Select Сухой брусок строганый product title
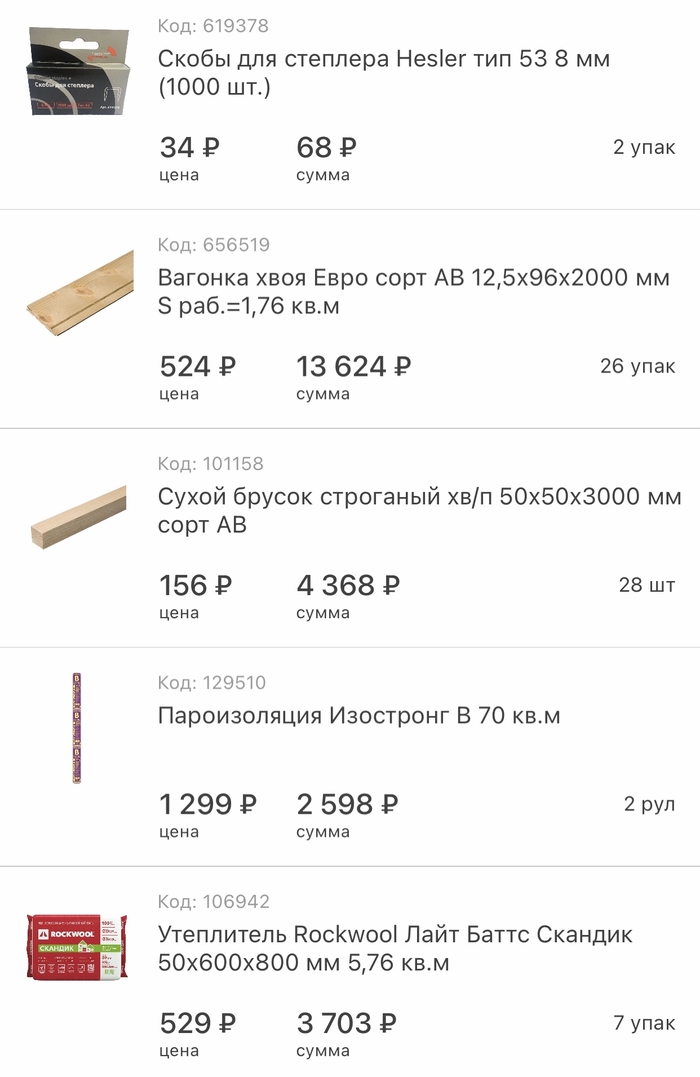The height and width of the screenshot is (1077, 700). (419, 511)
